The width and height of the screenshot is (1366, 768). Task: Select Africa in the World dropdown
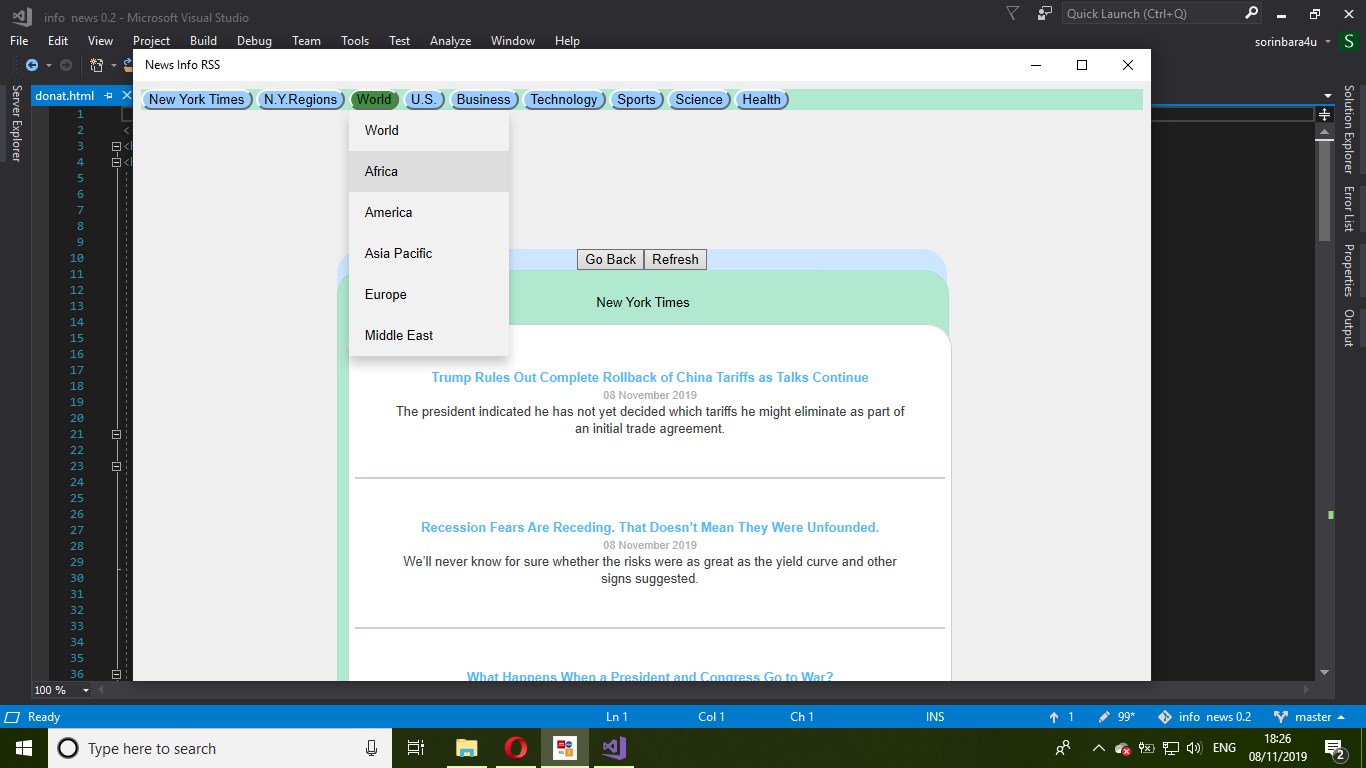pyautogui.click(x=429, y=171)
